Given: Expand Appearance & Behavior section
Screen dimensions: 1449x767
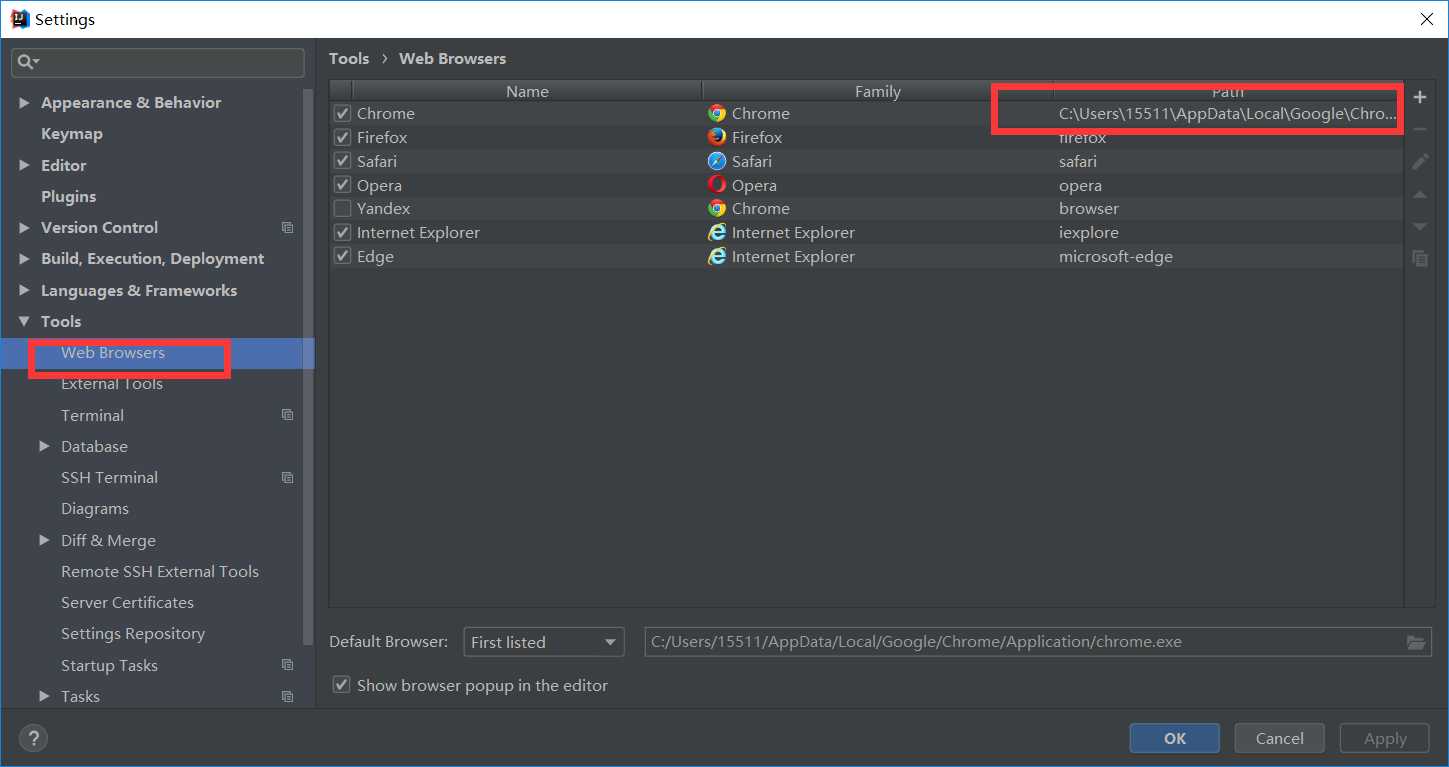Looking at the screenshot, I should (x=24, y=103).
